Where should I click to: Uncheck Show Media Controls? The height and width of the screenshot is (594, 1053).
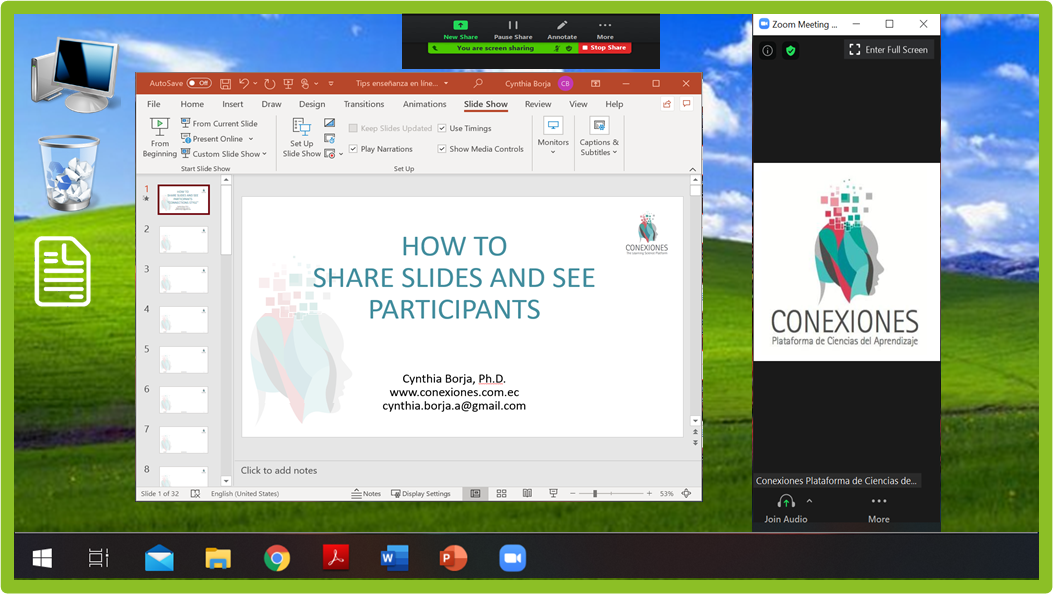pyautogui.click(x=442, y=149)
